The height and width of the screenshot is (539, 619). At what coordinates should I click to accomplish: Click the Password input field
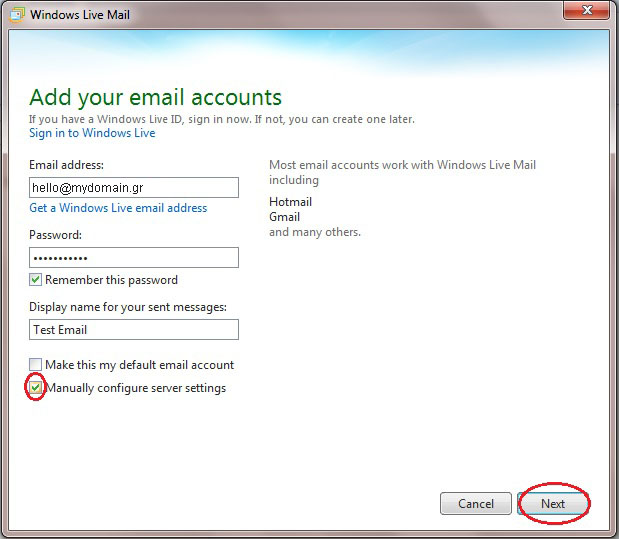click(x=134, y=257)
